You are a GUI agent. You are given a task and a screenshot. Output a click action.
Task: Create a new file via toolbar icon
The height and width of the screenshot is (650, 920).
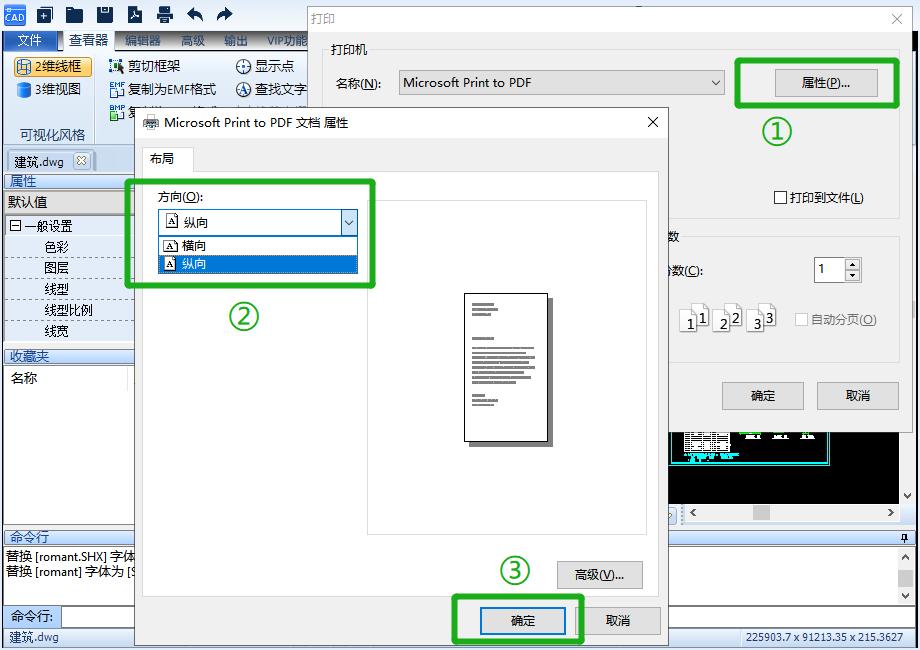[45, 15]
